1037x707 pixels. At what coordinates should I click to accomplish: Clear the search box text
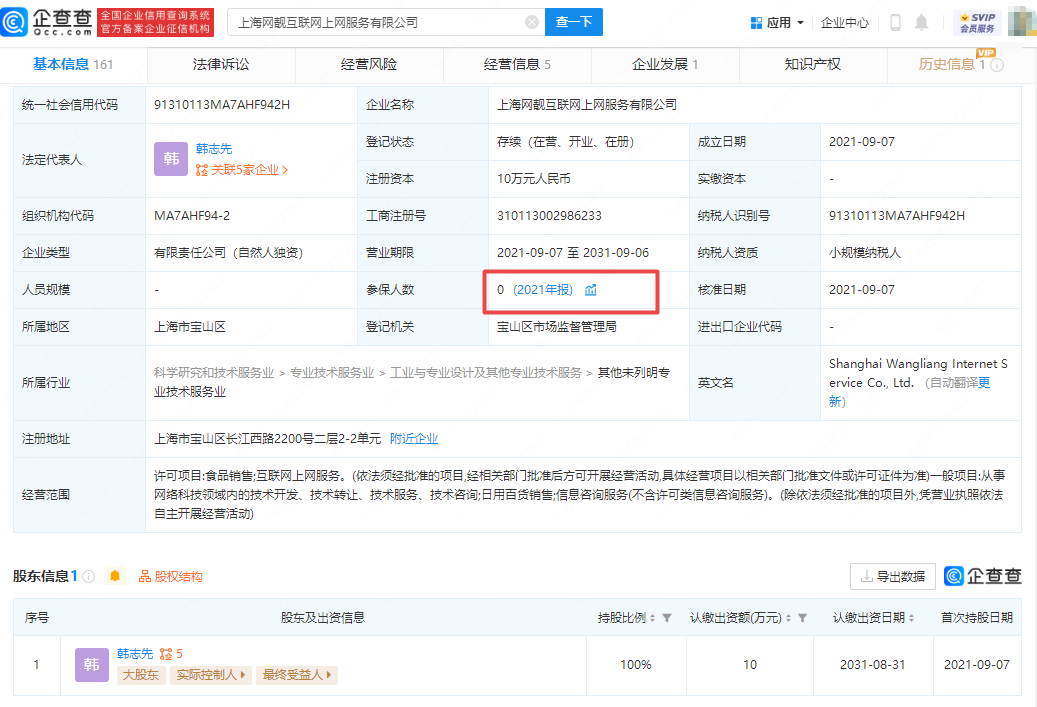tap(532, 22)
